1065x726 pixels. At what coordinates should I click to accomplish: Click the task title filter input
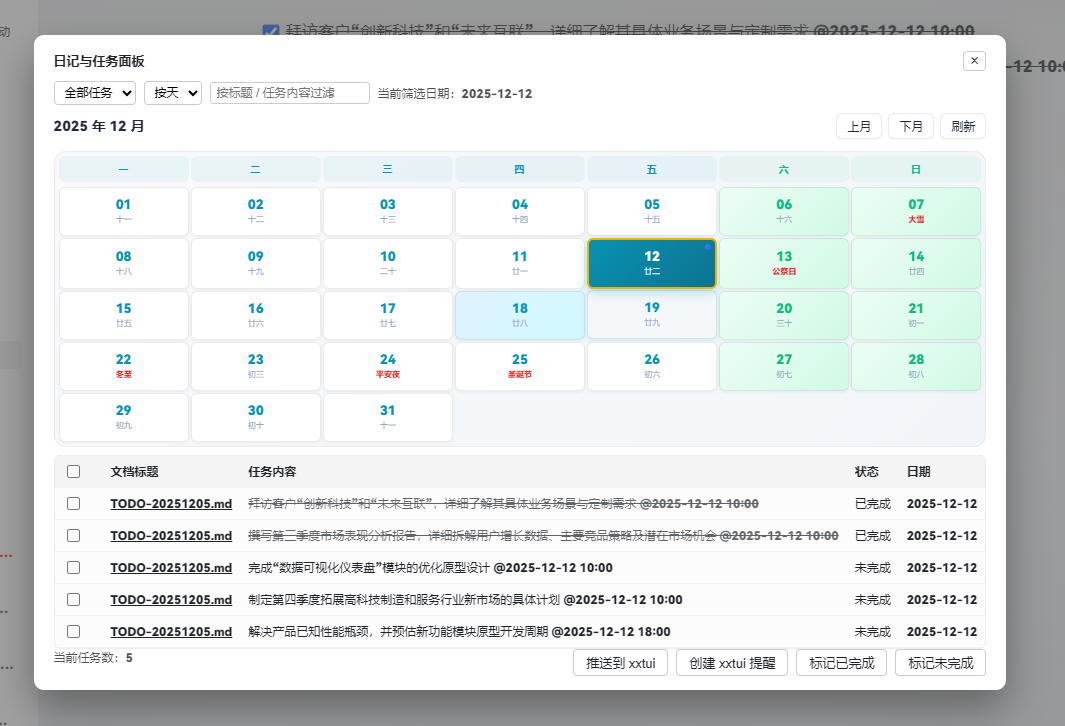(x=290, y=93)
